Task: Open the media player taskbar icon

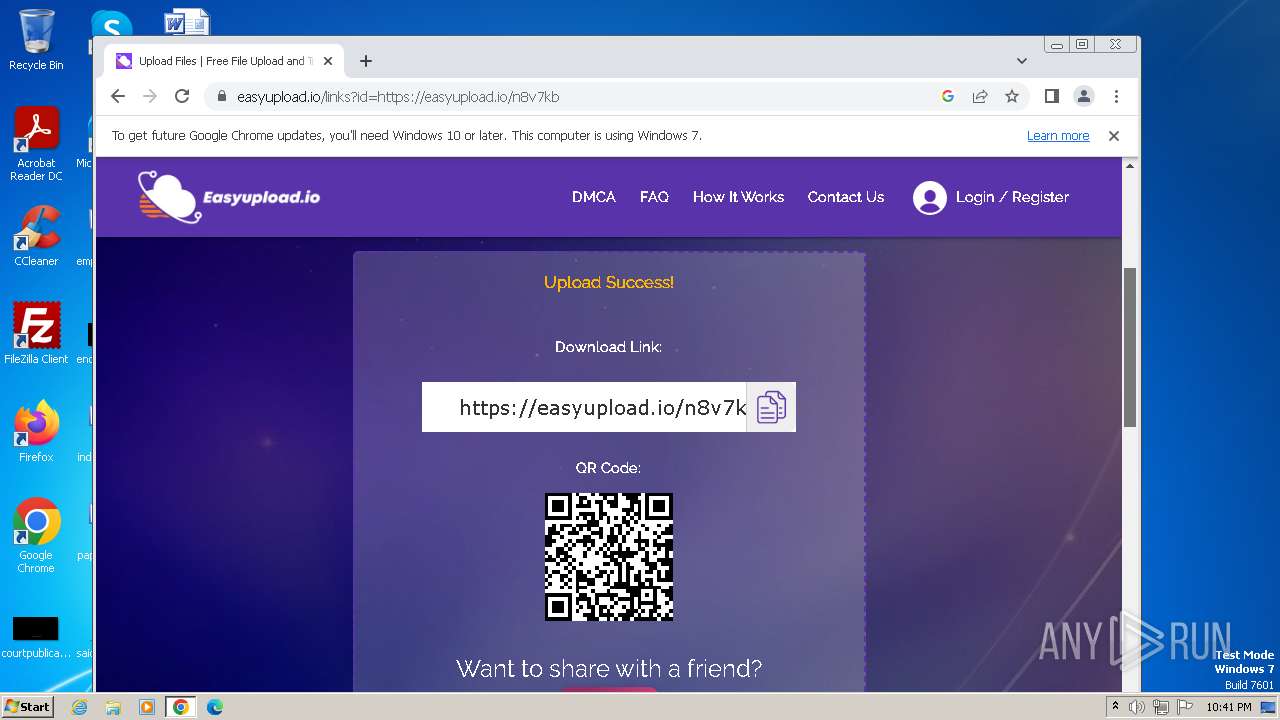Action: pos(147,707)
